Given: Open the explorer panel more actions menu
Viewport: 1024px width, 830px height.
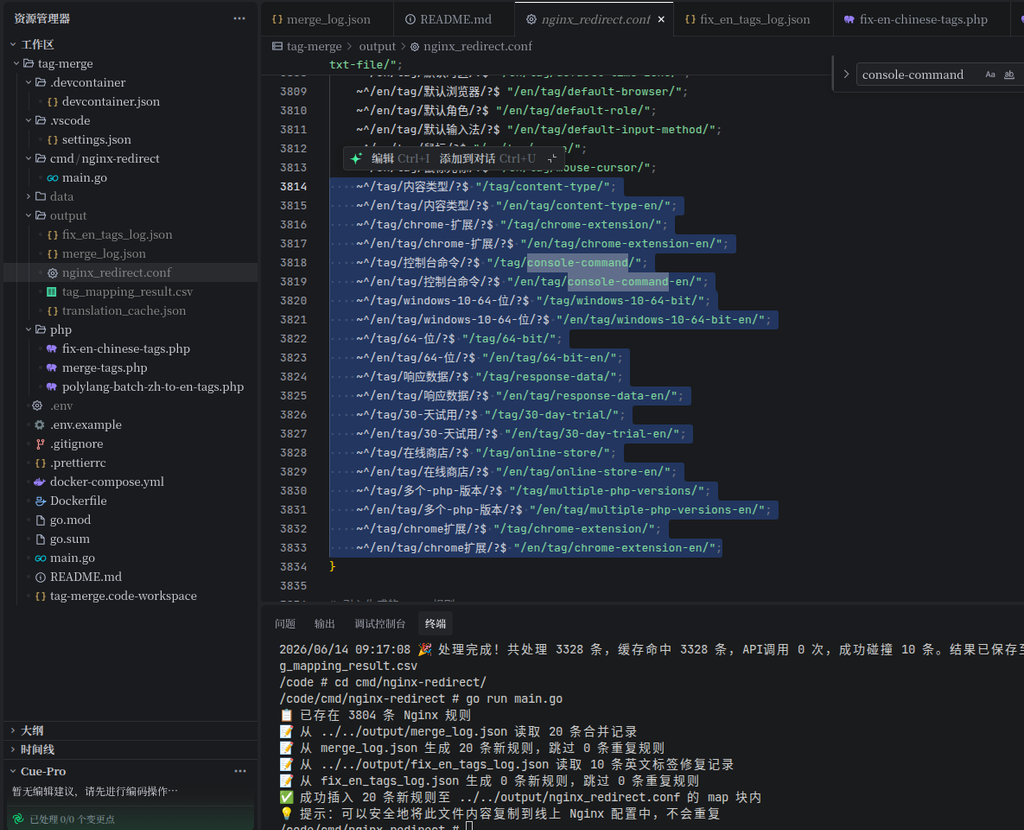Looking at the screenshot, I should click(x=240, y=18).
